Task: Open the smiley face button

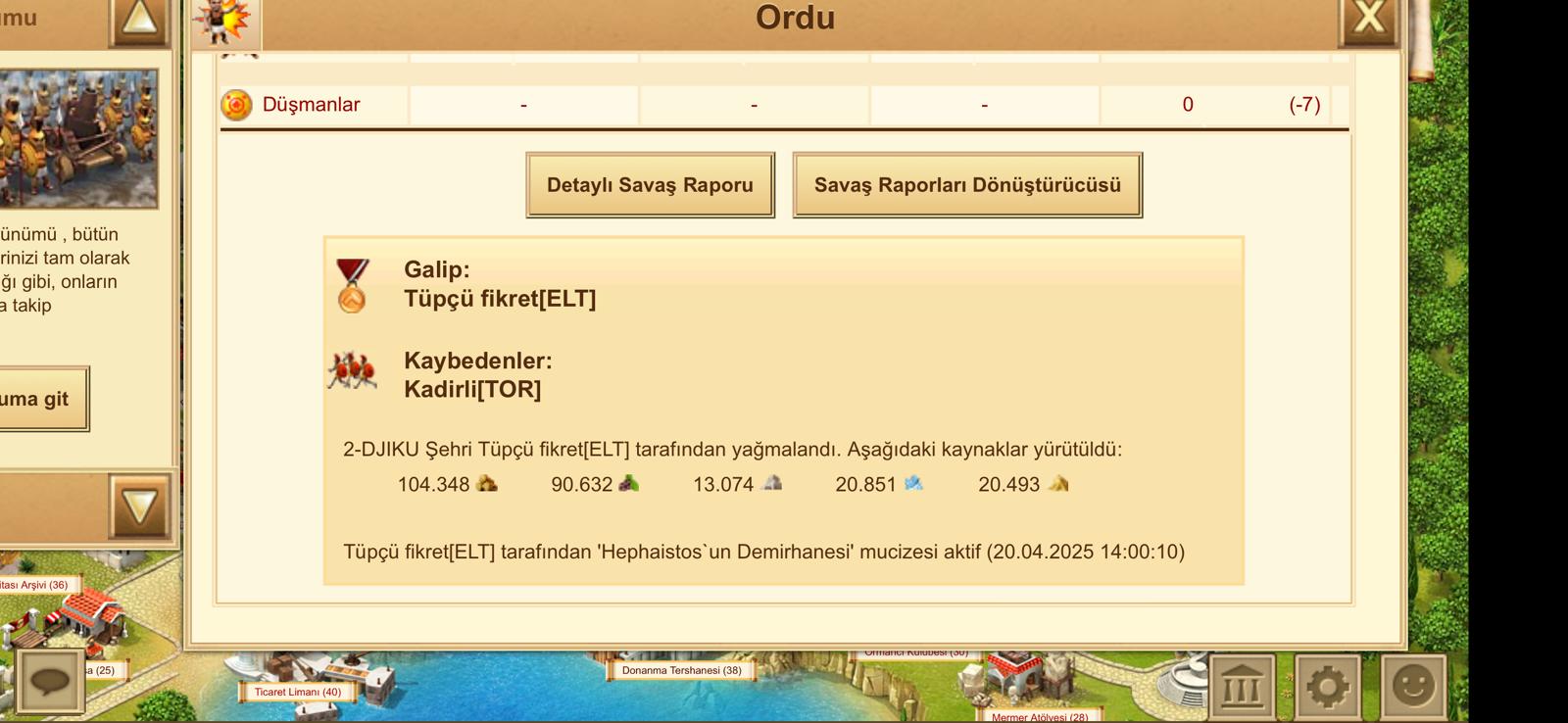Action: (1413, 687)
